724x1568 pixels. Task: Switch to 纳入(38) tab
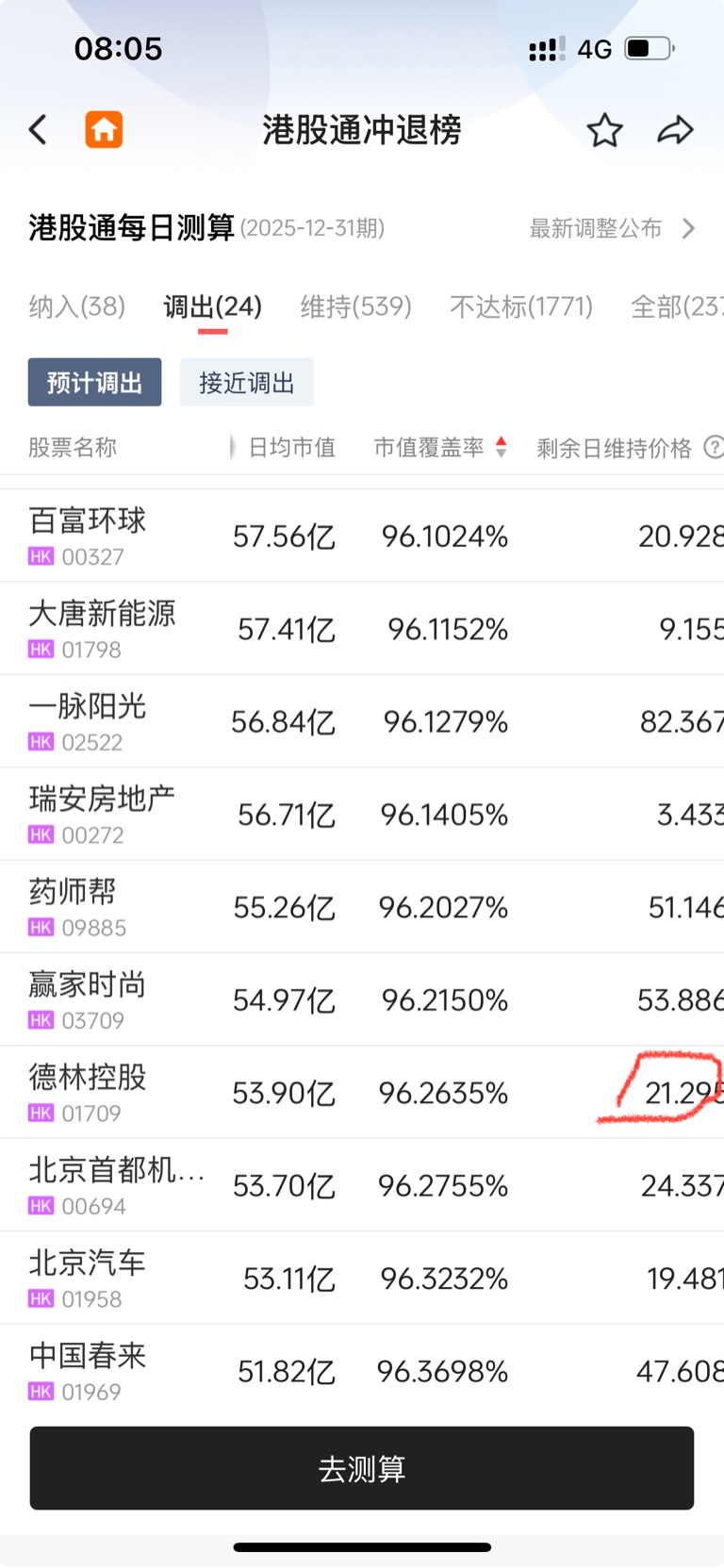coord(77,306)
